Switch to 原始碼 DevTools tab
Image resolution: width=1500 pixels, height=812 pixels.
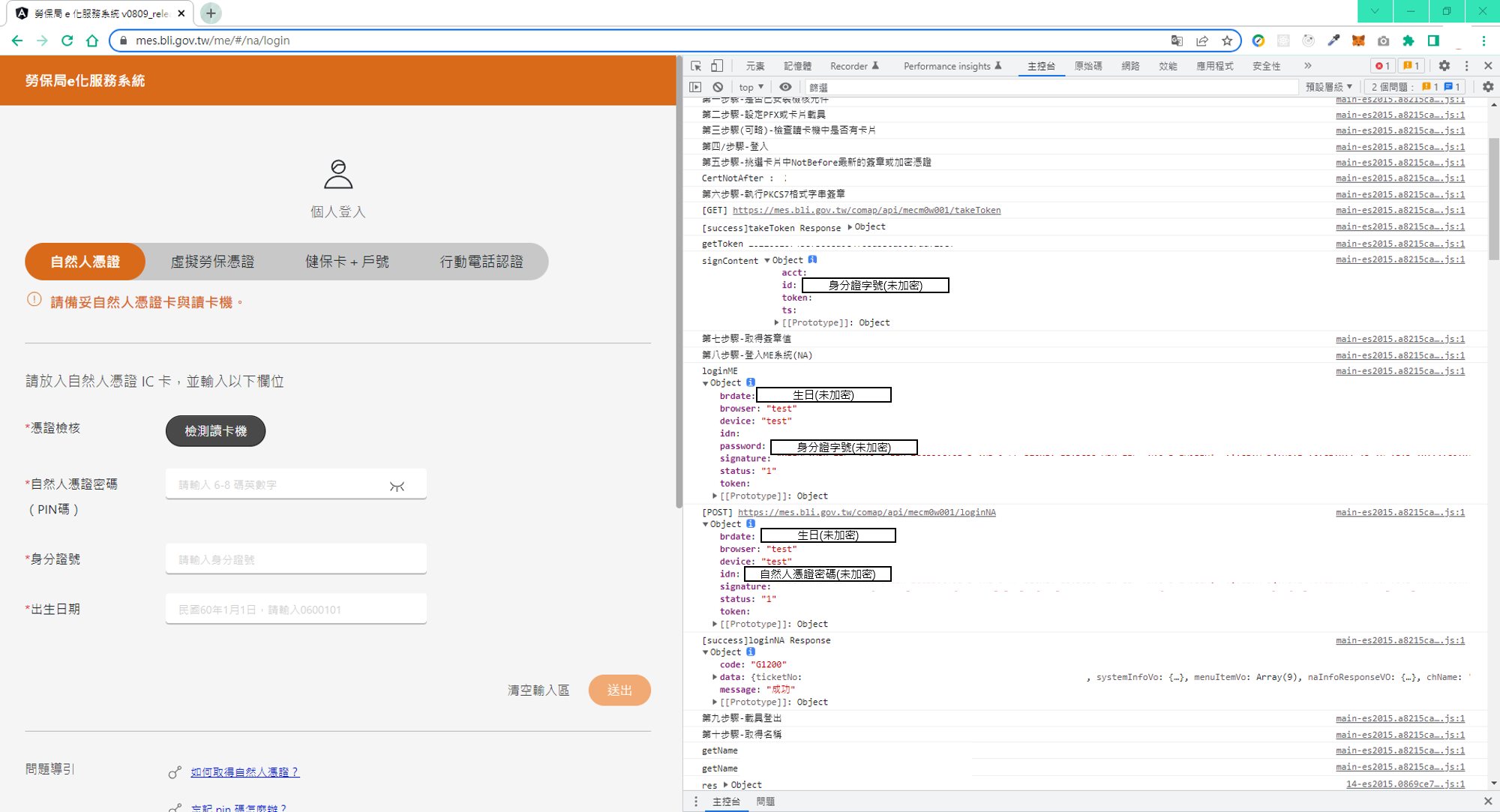[1088, 66]
